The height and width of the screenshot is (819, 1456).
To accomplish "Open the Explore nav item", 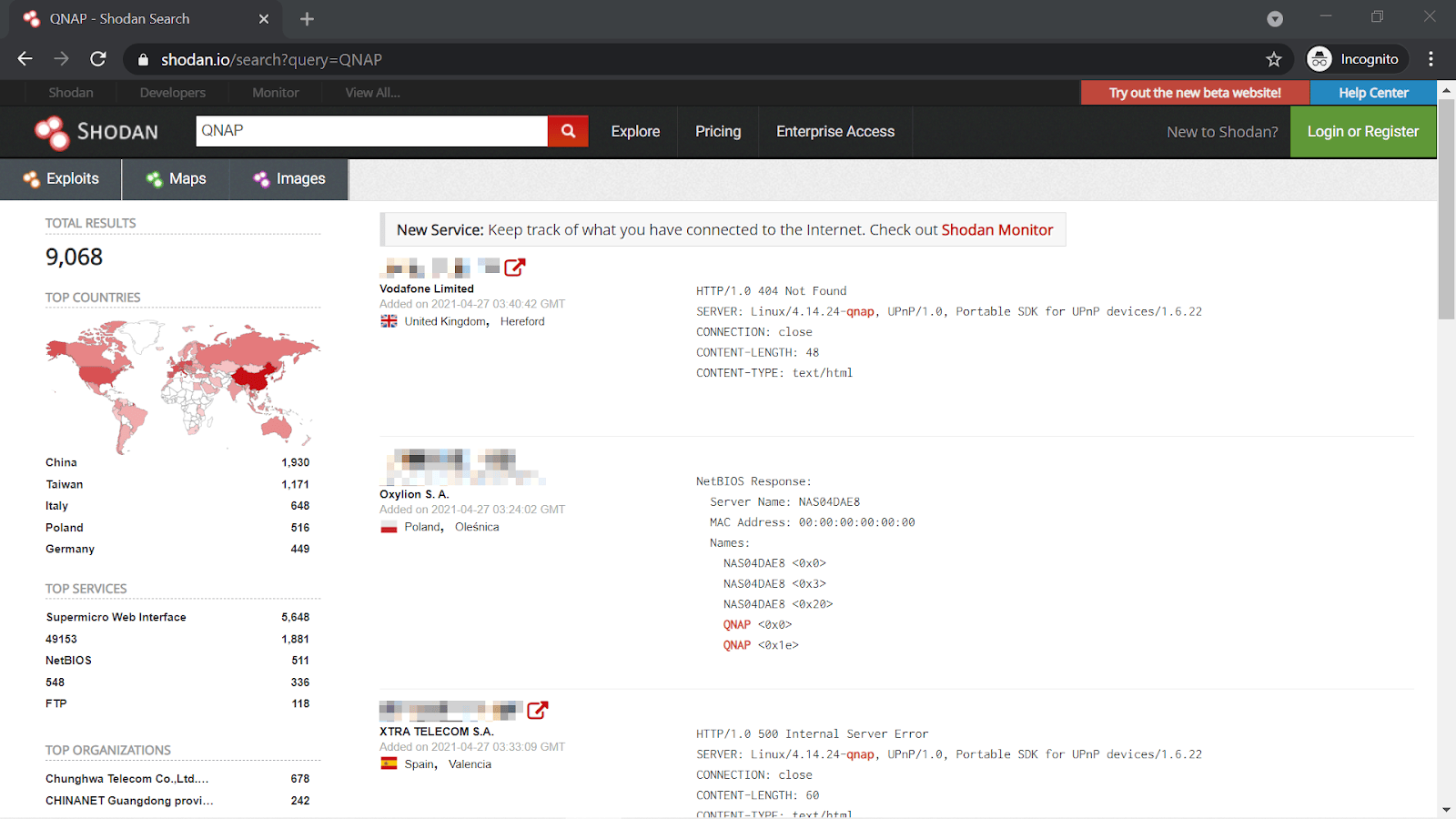I will (x=635, y=132).
